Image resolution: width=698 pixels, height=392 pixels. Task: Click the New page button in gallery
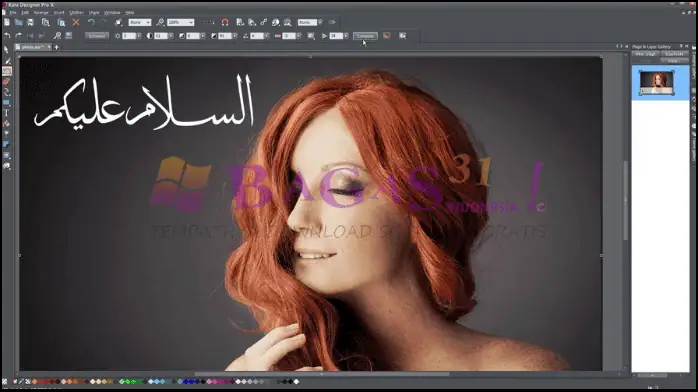click(x=645, y=54)
